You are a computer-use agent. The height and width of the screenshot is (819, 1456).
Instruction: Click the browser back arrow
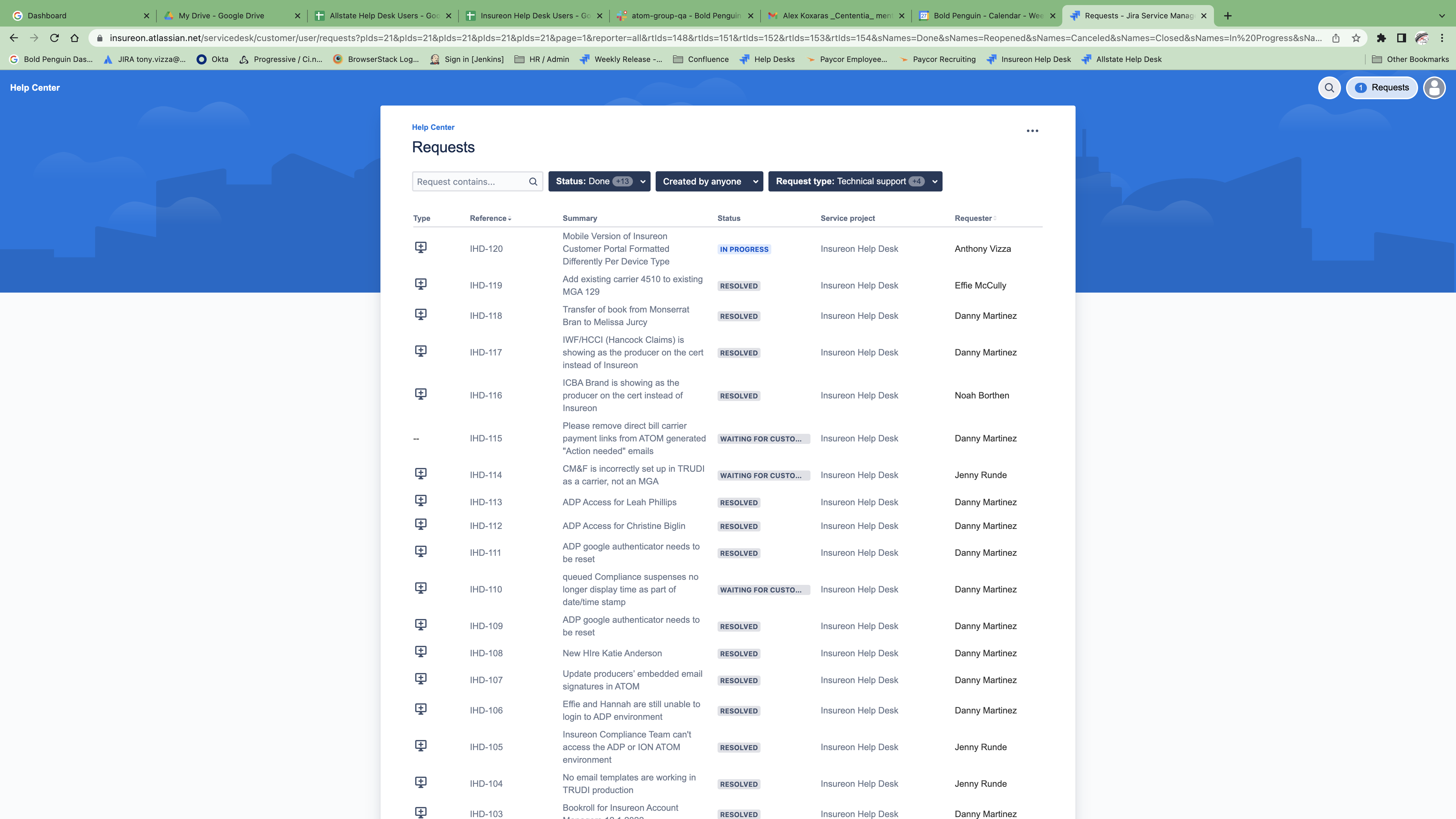pyautogui.click(x=14, y=38)
